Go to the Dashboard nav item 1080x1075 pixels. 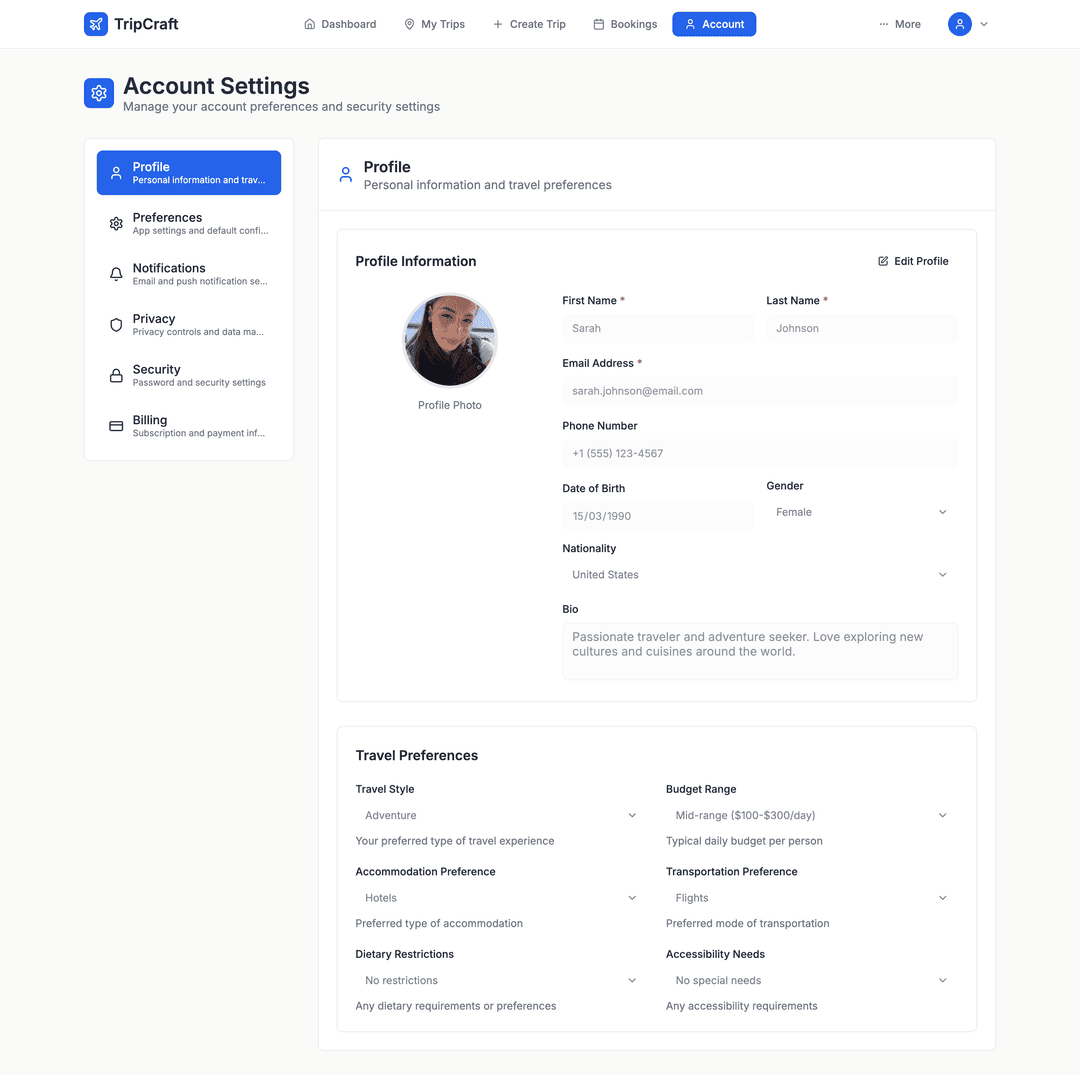coord(340,24)
